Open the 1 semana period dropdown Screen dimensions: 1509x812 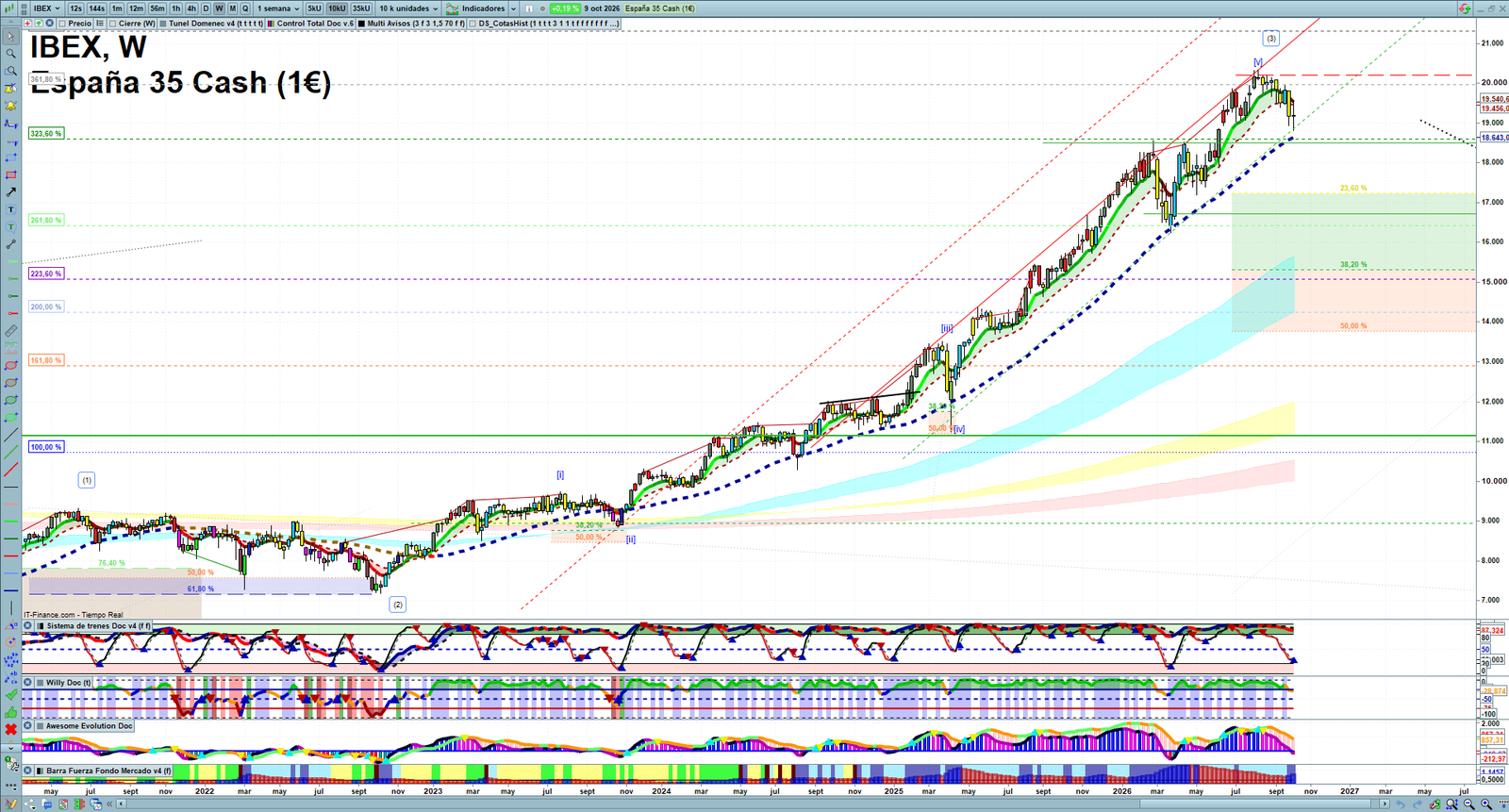click(x=278, y=8)
